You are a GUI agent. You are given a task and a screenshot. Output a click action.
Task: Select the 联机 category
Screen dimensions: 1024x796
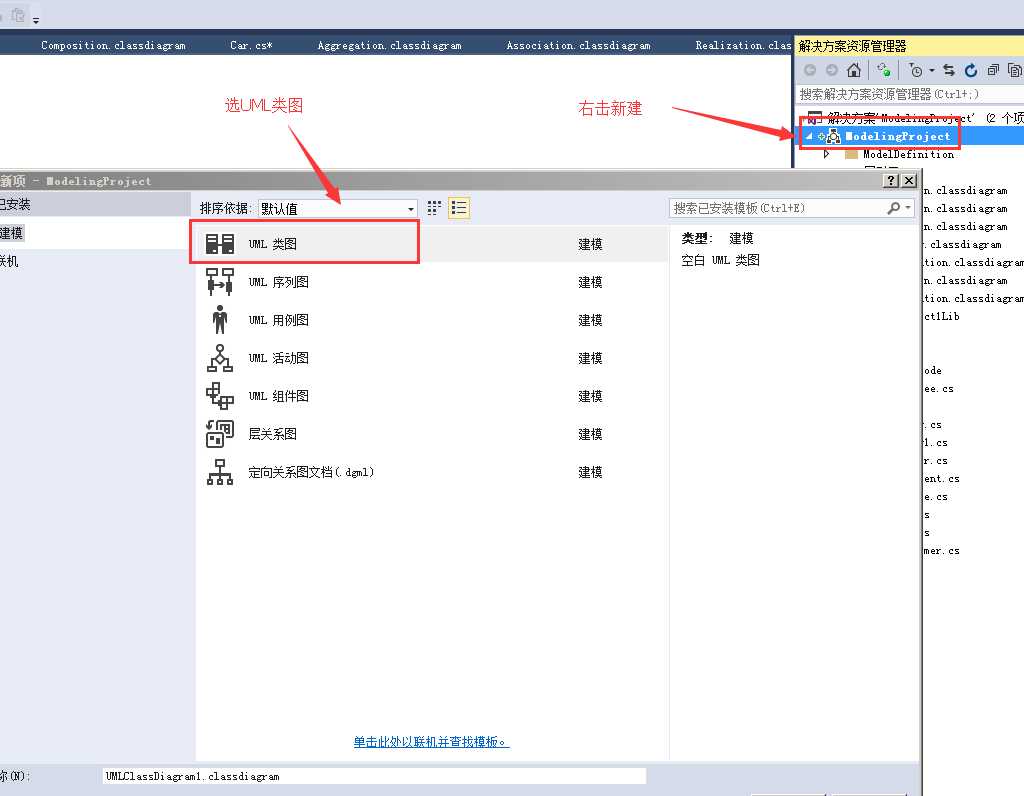pos(9,261)
